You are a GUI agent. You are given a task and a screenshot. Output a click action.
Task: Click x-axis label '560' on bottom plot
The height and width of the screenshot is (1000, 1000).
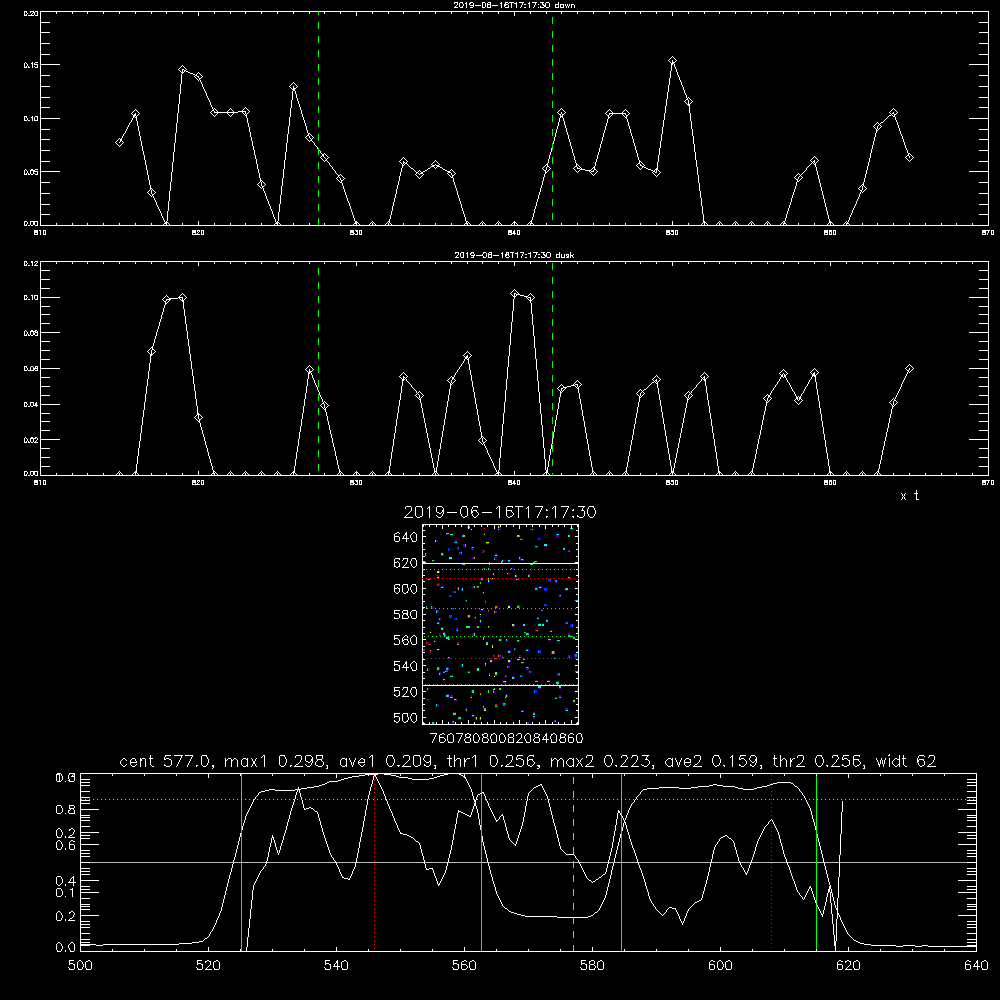click(x=464, y=966)
